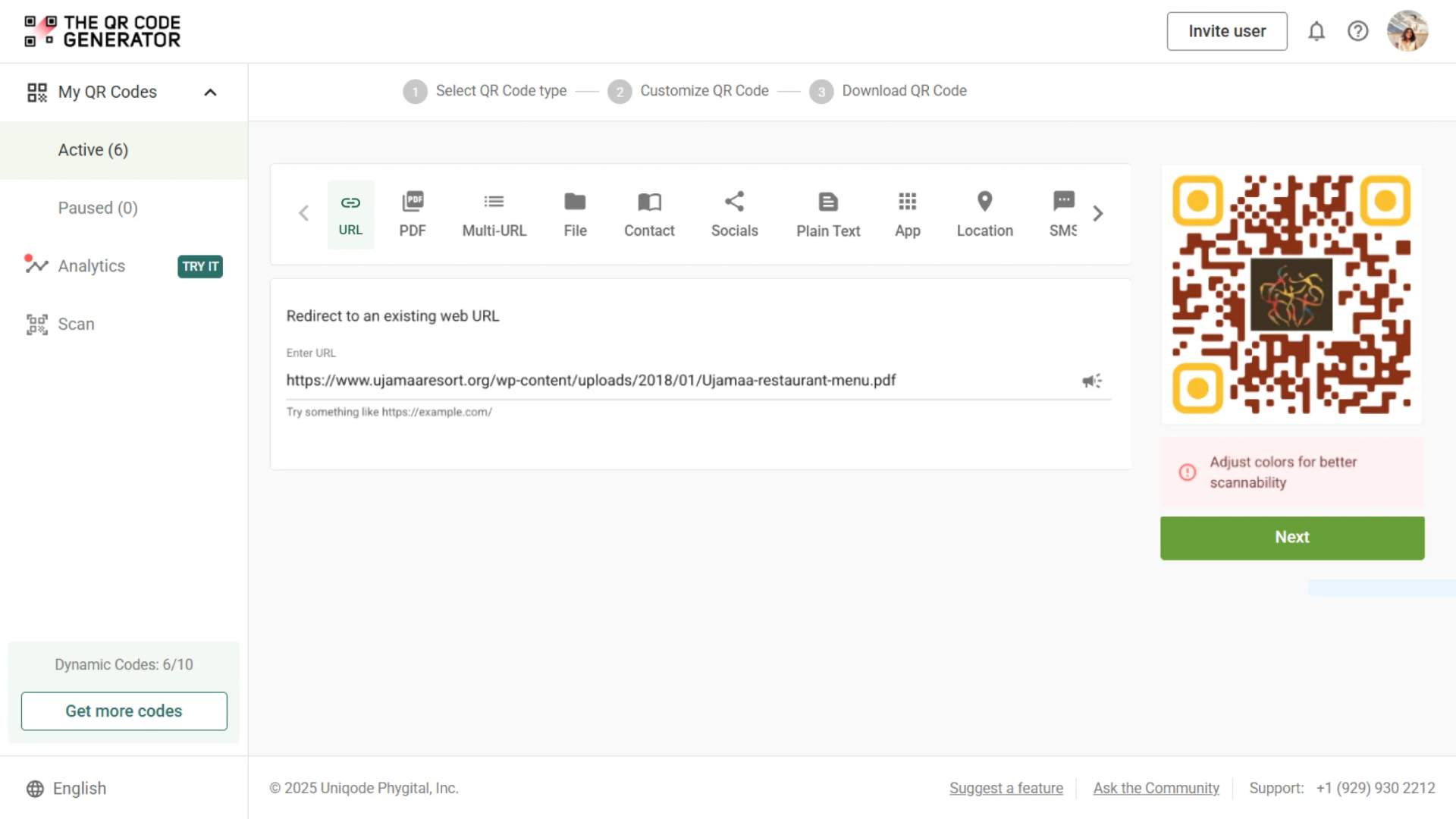Click the My QR Codes grid icon
1456x819 pixels.
37,93
